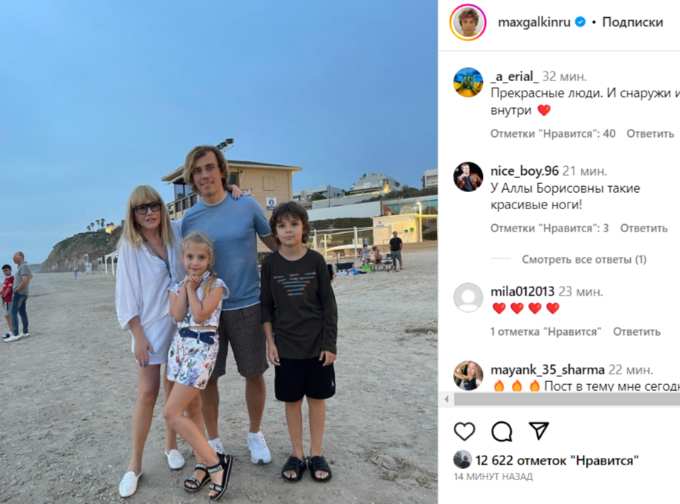
Task: Share post via paper plane icon
Action: click(x=539, y=430)
